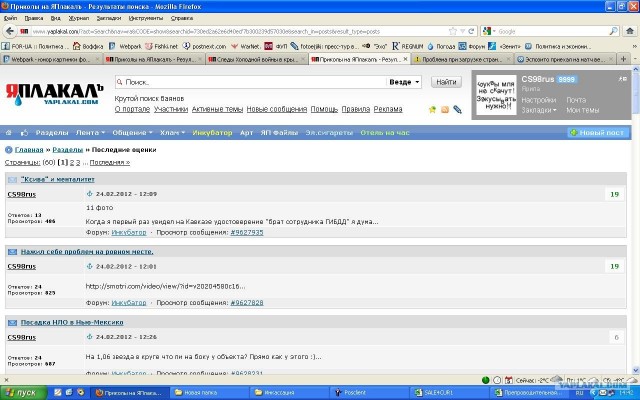Image resolution: width=640 pixels, height=400 pixels.
Task: Show more bookmarks via toolbar chevron
Action: (x=635, y=47)
